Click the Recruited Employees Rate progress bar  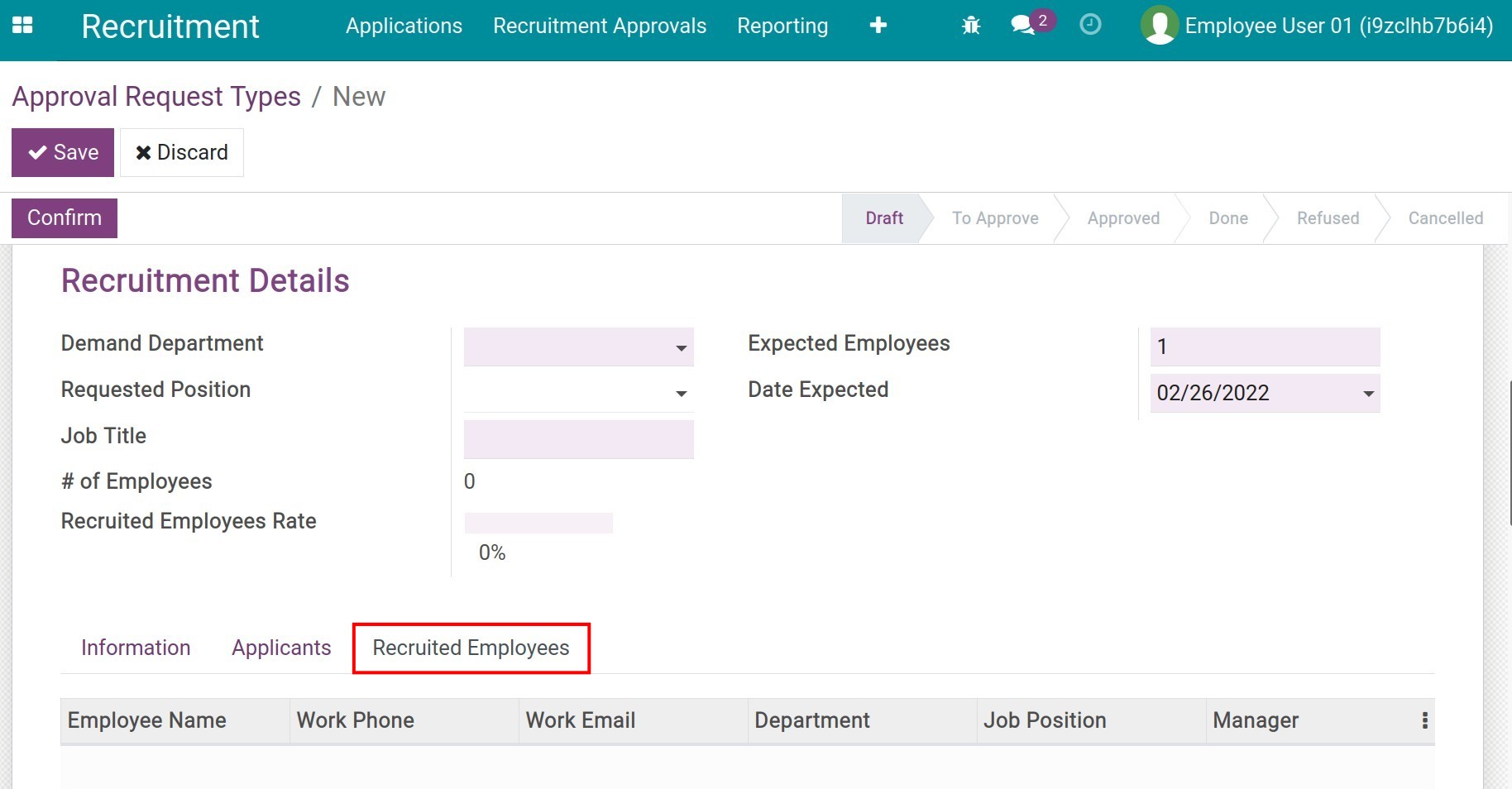tap(538, 523)
